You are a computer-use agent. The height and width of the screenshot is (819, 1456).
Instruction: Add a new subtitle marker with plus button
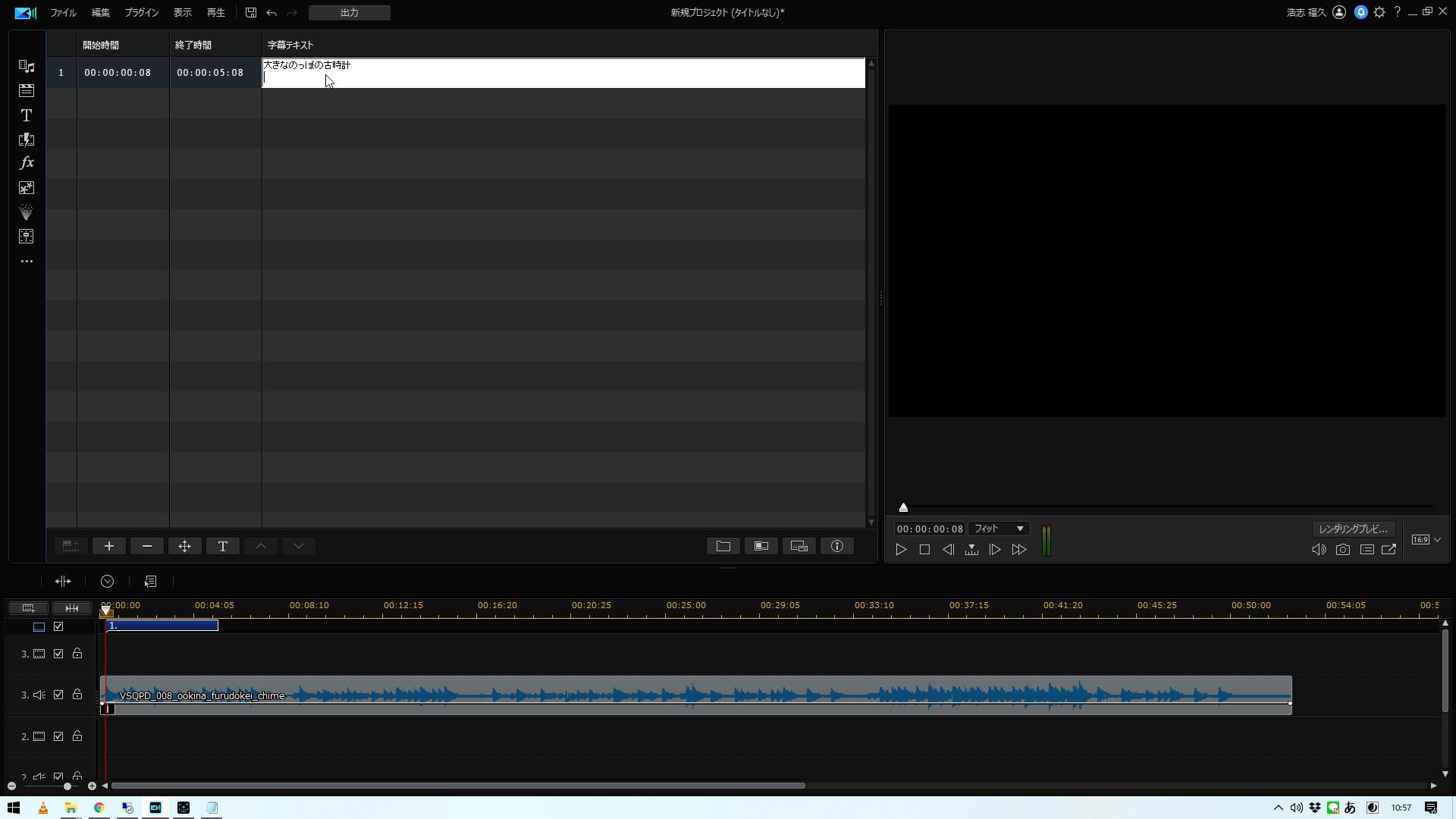click(109, 546)
